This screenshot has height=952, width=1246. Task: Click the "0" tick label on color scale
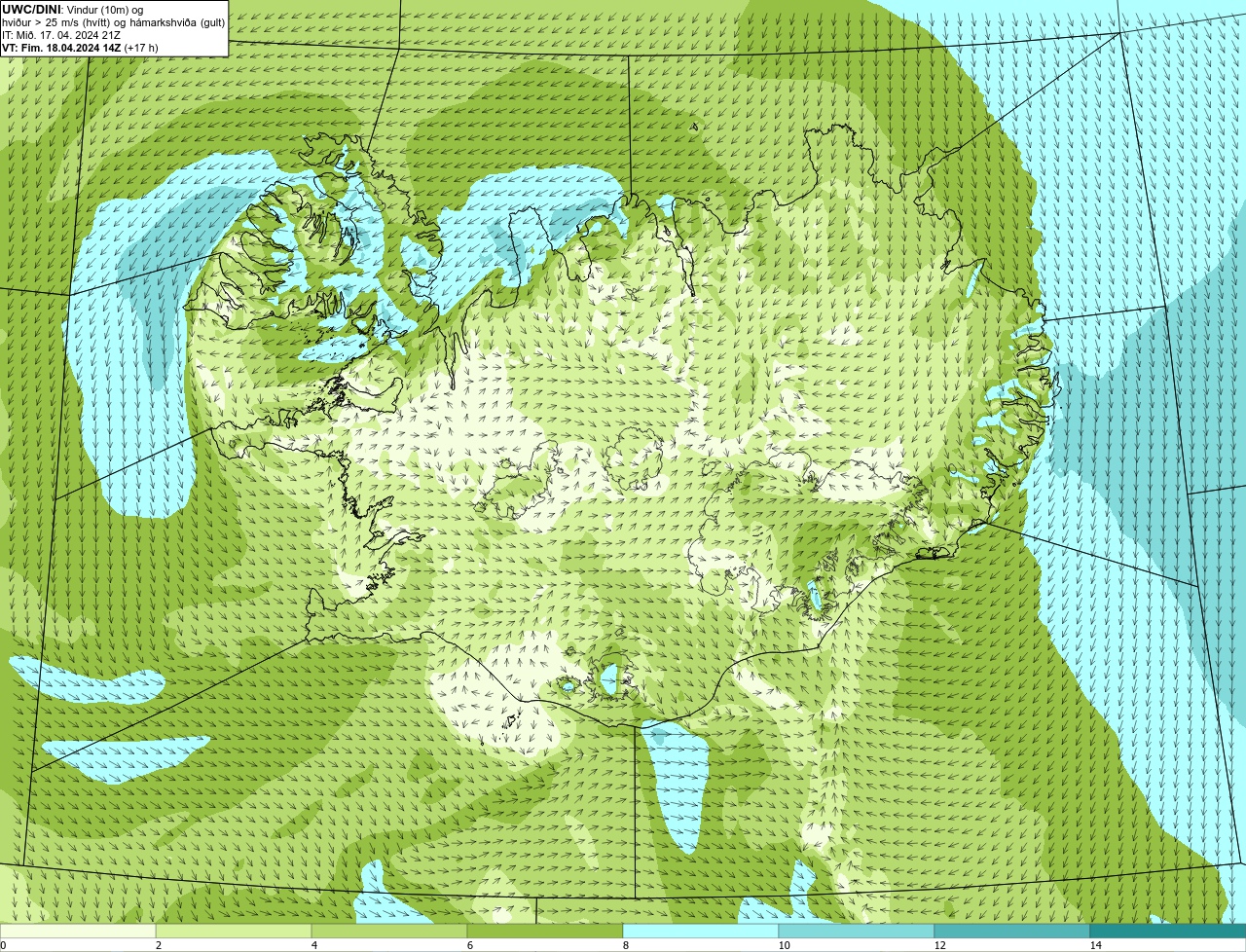pyautogui.click(x=3, y=945)
